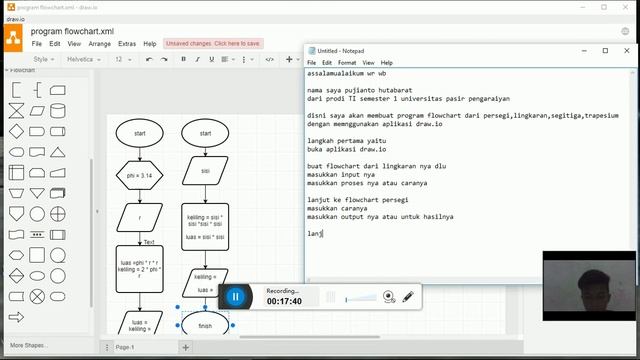Viewport: 640px width, 360px height.
Task: Open the Helvetica font dropdown
Action: (83, 60)
